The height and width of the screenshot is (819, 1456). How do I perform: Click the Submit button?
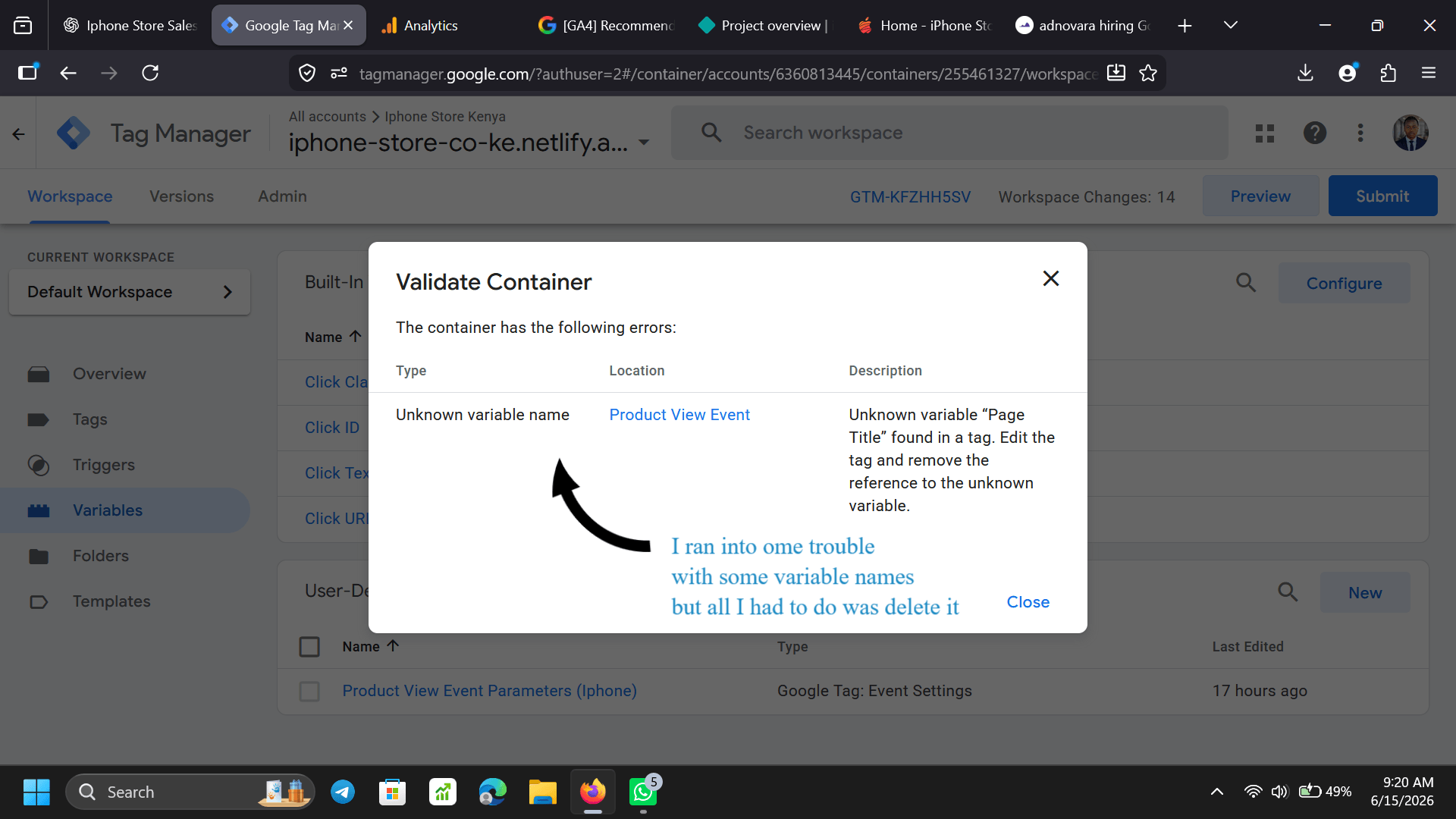click(x=1382, y=196)
